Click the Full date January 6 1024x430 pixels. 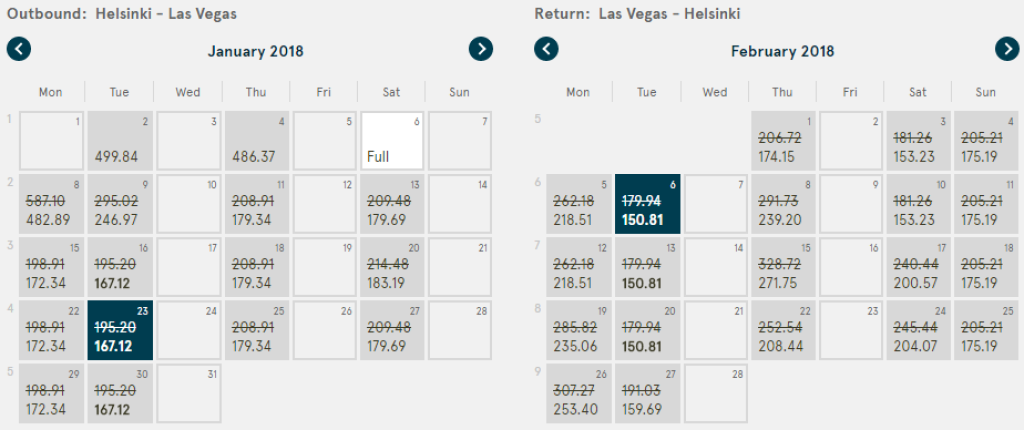coord(392,140)
